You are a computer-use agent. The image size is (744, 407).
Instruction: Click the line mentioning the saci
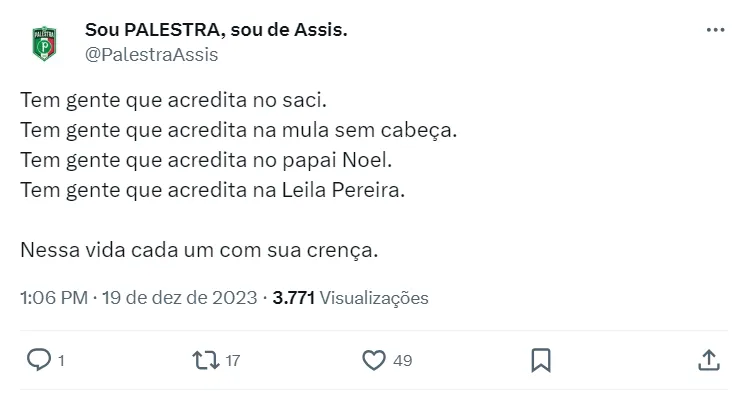173,101
